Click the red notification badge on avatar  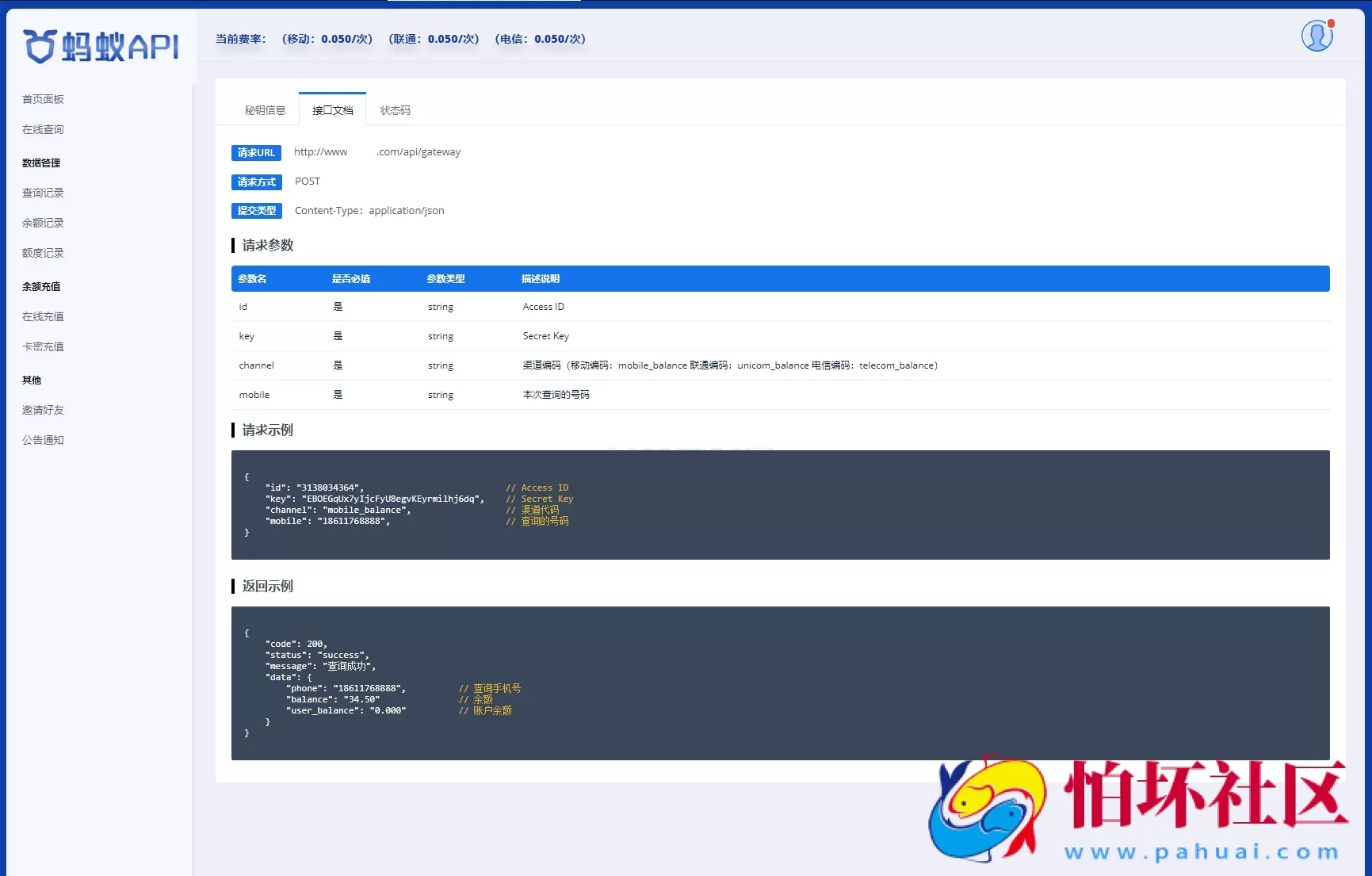[x=1330, y=25]
